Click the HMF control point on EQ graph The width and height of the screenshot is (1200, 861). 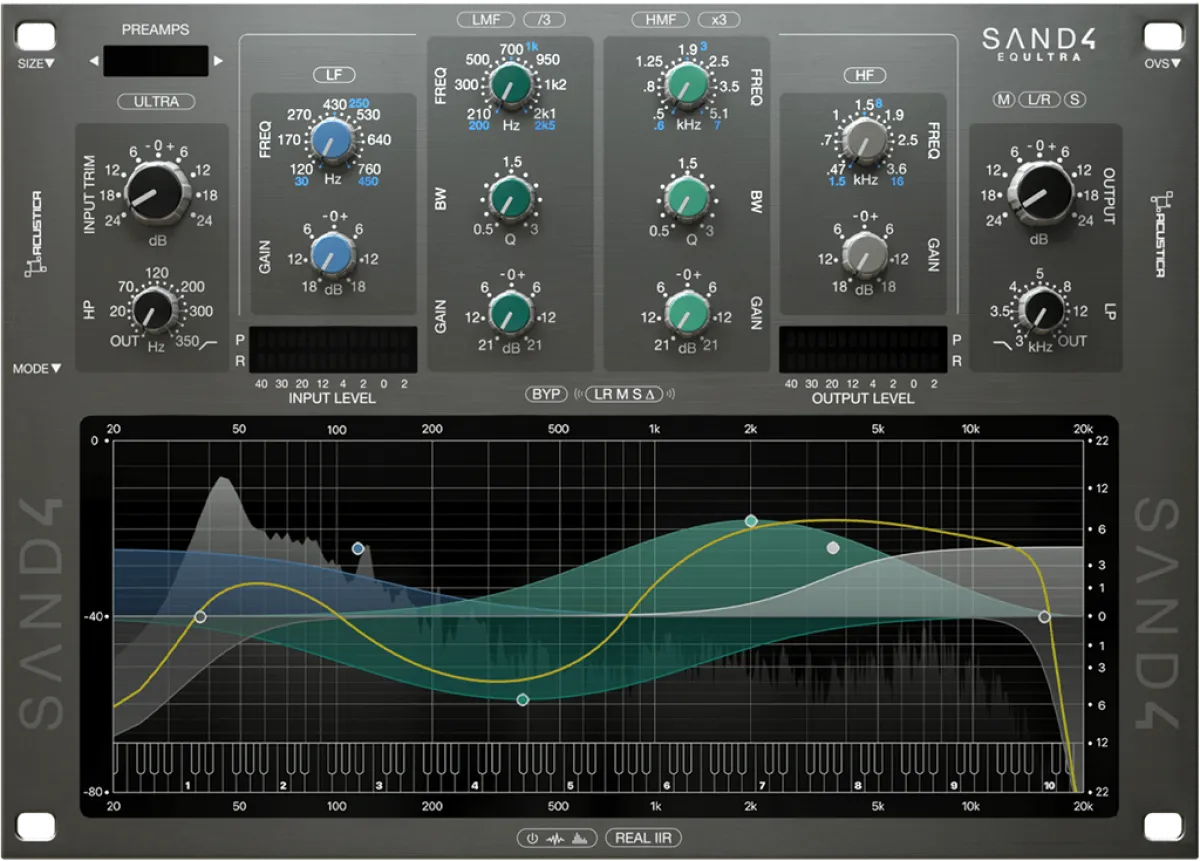click(x=751, y=519)
